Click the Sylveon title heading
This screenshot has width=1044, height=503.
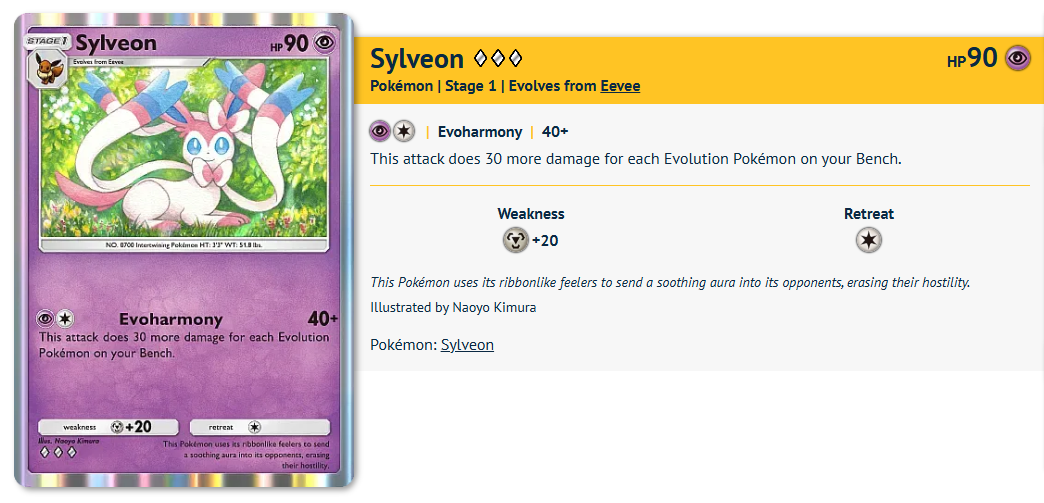[417, 58]
